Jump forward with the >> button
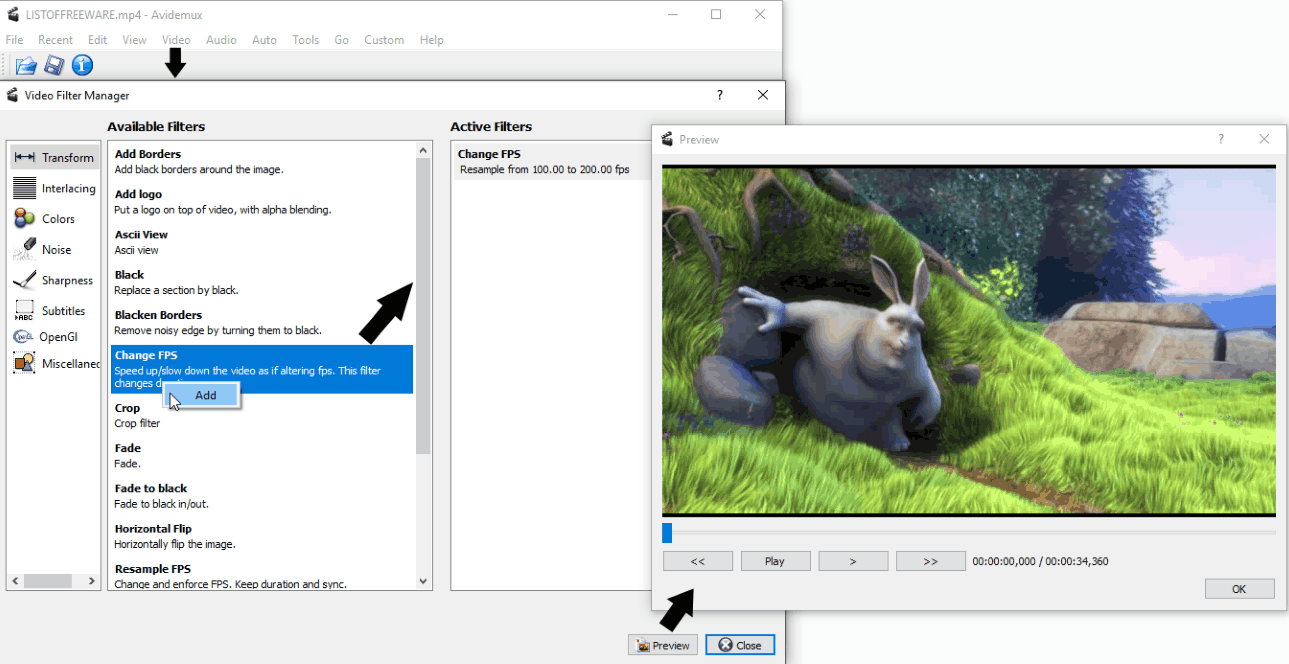The width and height of the screenshot is (1289, 664). [x=931, y=561]
